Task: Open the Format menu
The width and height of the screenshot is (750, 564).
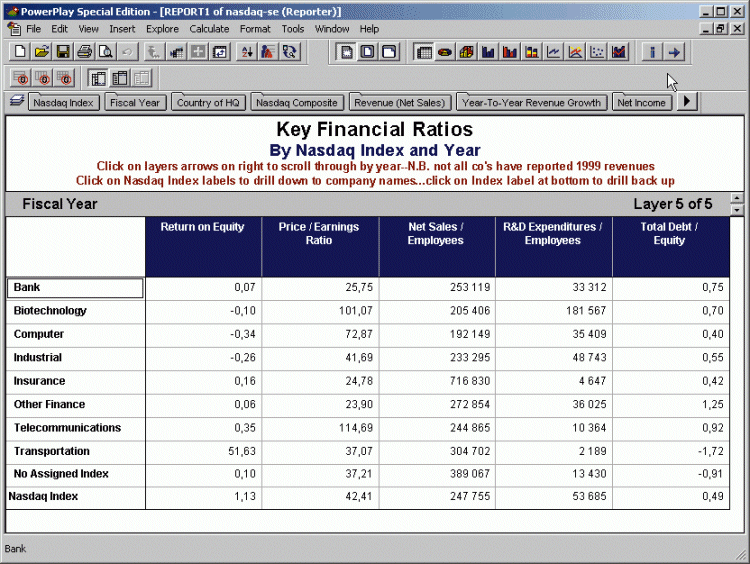Action: point(255,29)
